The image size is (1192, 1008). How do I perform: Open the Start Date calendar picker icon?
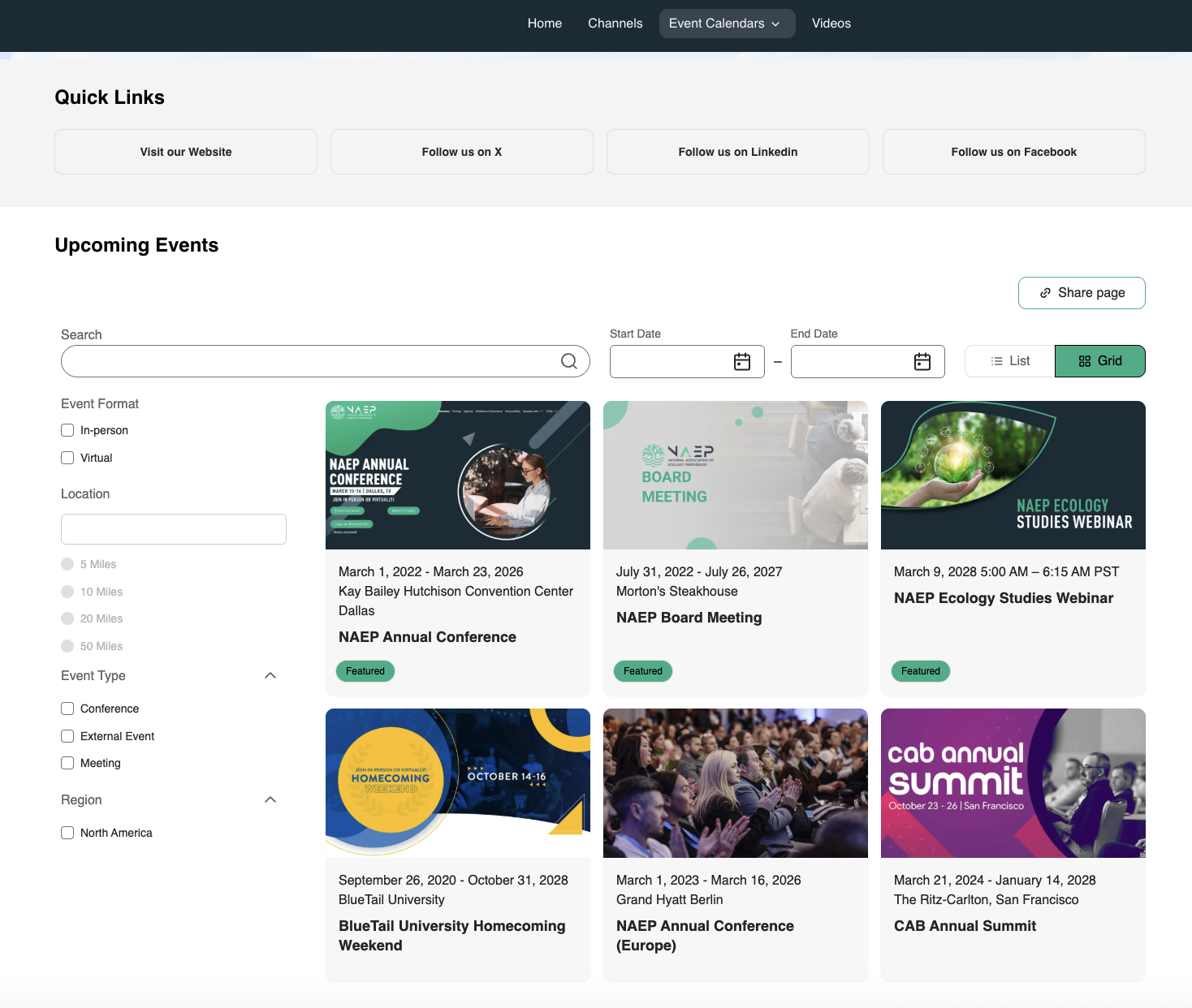coord(742,362)
